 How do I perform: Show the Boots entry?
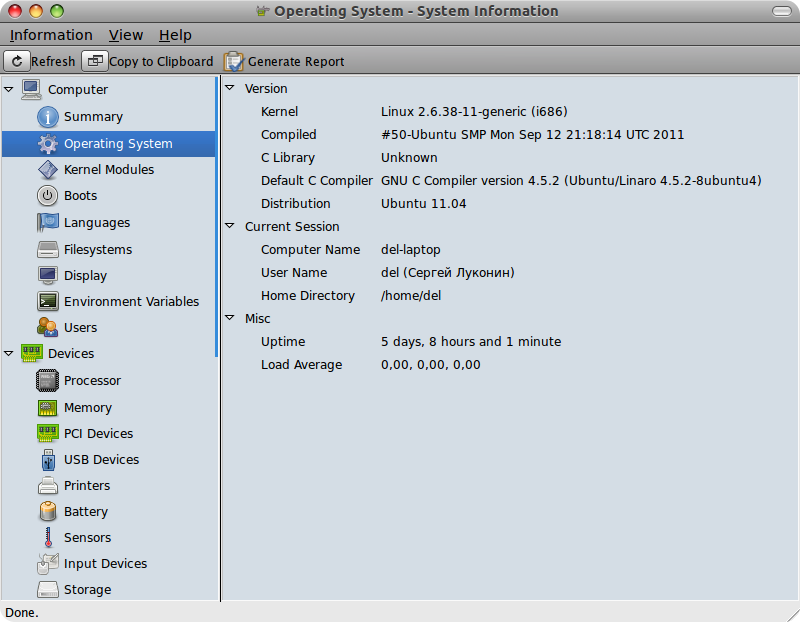pyautogui.click(x=80, y=195)
